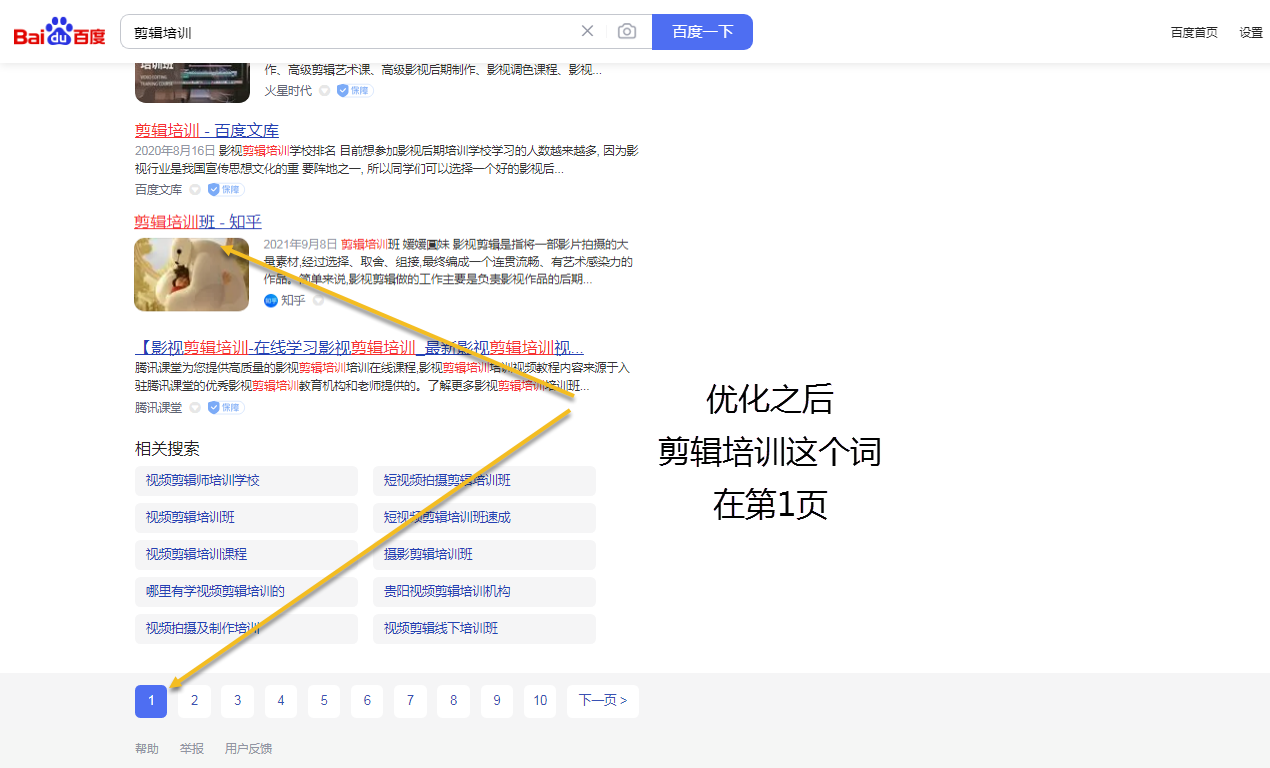Click the Baidu logo
The image size is (1270, 768).
[x=58, y=30]
